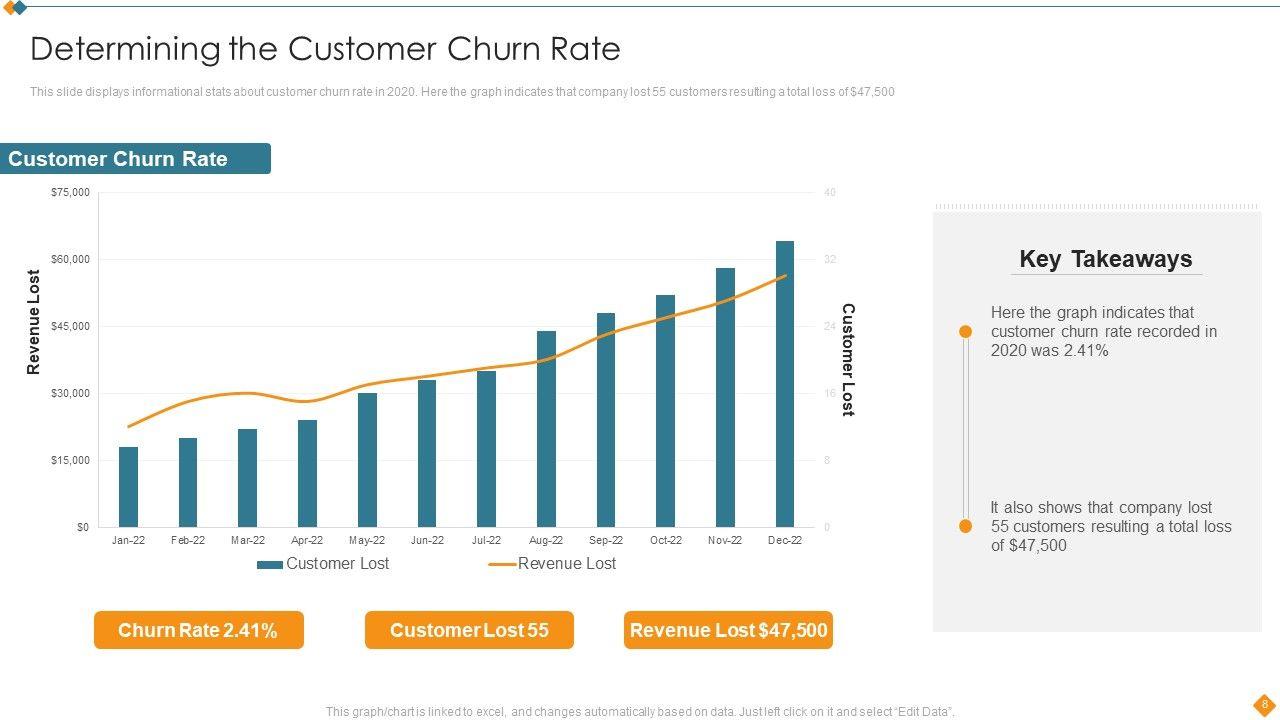Click the slide number 8 badge
The image size is (1280, 720).
1264,703
